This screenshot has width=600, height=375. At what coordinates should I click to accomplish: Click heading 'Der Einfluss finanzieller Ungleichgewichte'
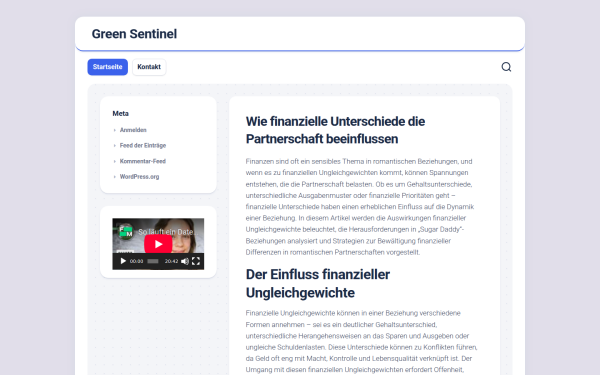coord(318,284)
